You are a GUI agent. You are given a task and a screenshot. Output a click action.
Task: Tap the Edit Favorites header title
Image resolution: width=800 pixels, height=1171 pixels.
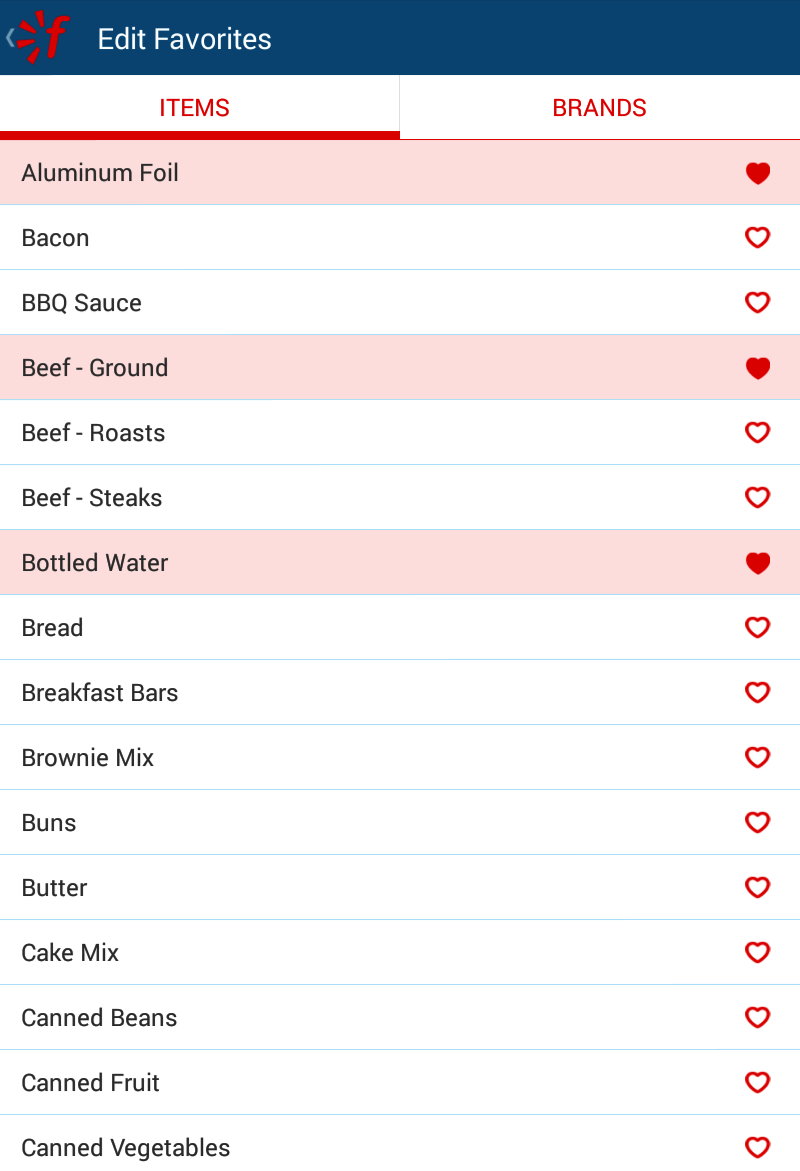coord(185,39)
